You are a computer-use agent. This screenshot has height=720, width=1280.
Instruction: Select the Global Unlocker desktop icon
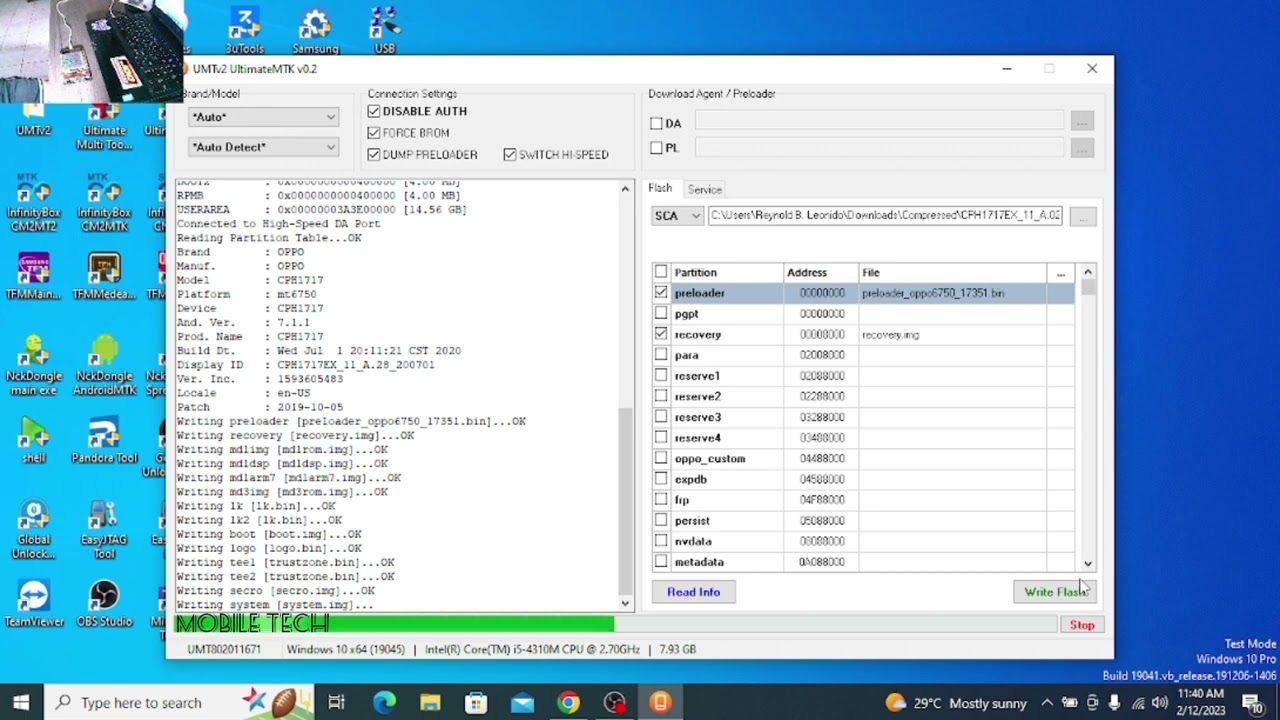tap(33, 530)
